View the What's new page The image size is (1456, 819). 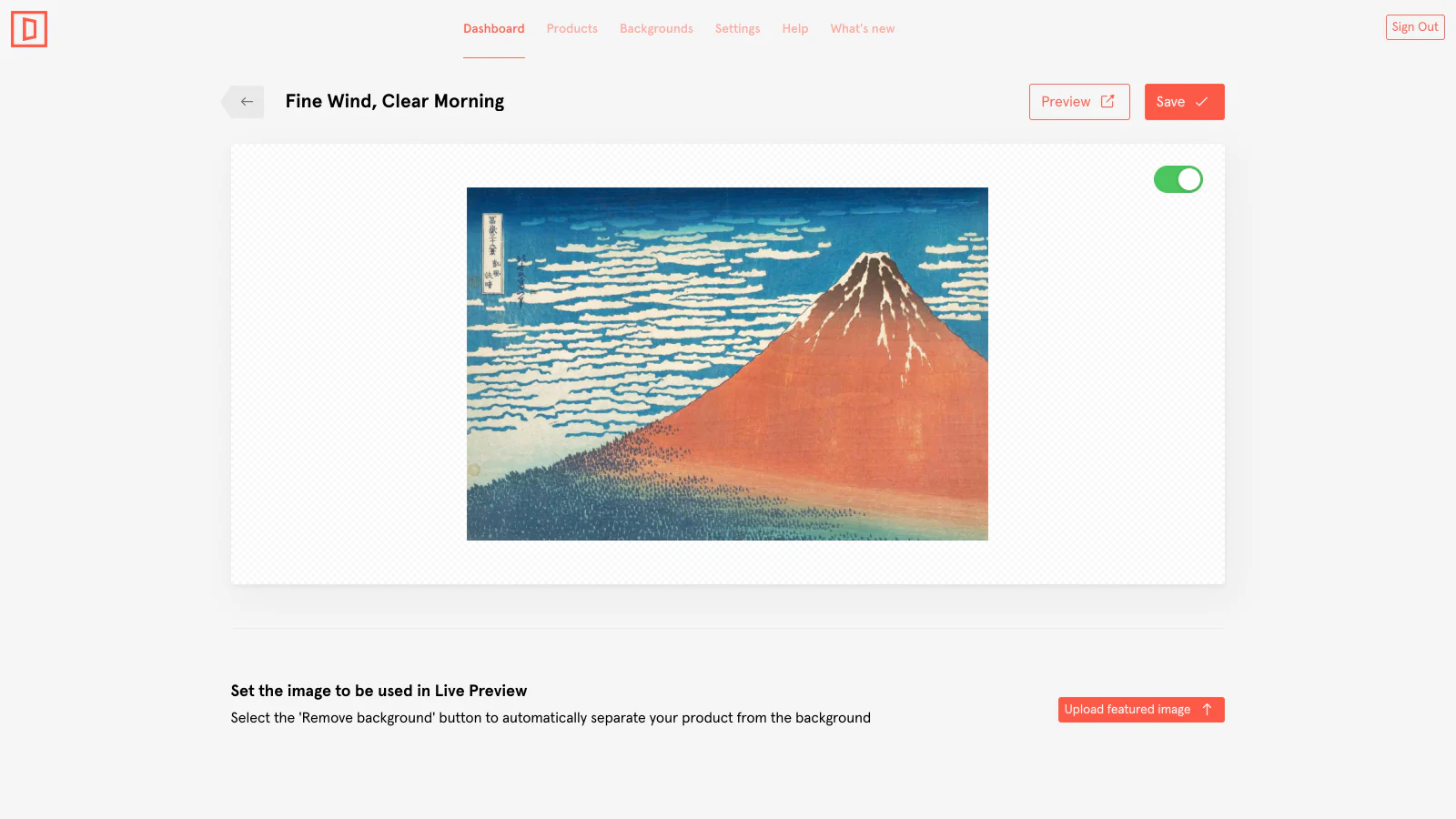(x=863, y=28)
